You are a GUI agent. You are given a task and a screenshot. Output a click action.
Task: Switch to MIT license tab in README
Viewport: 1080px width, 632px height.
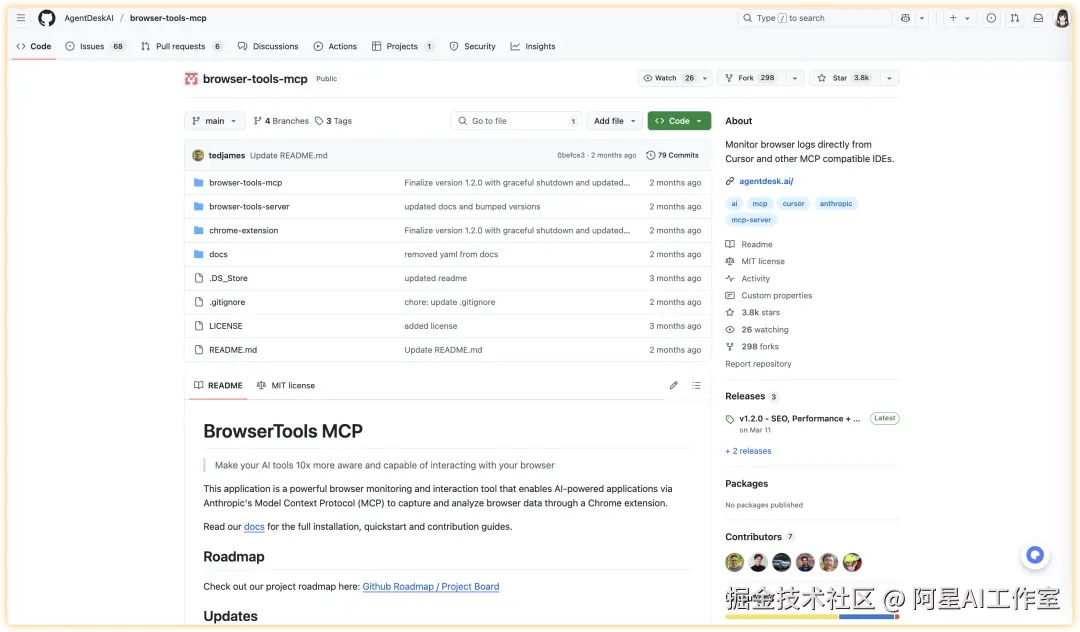pos(286,386)
